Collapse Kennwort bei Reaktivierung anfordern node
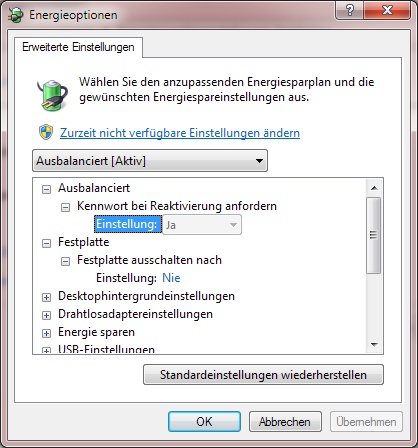418x448 pixels. click(x=65, y=207)
